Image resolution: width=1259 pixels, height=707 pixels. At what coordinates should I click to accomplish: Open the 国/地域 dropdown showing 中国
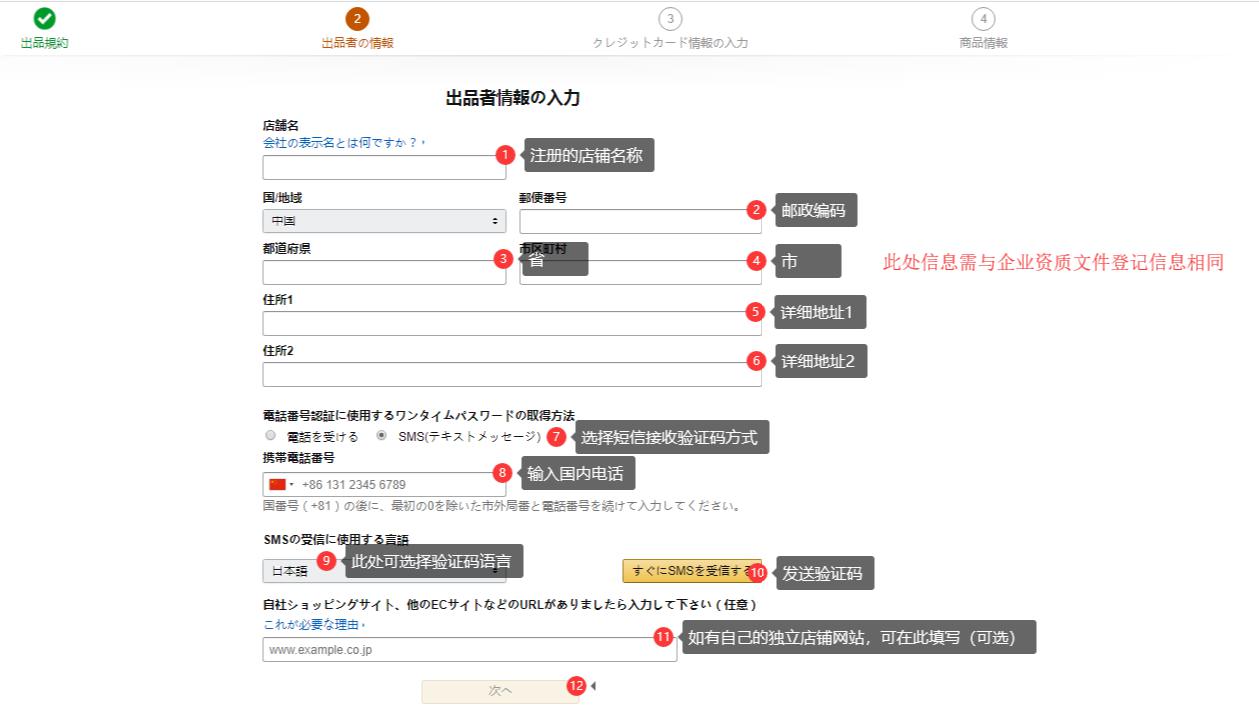pos(384,221)
